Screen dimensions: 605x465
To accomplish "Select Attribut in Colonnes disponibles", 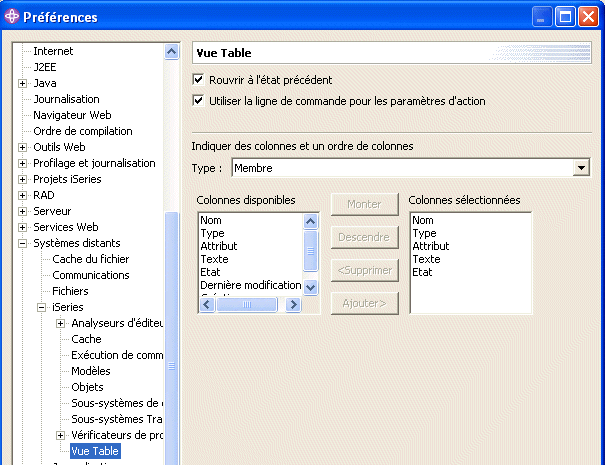I will 219,246.
